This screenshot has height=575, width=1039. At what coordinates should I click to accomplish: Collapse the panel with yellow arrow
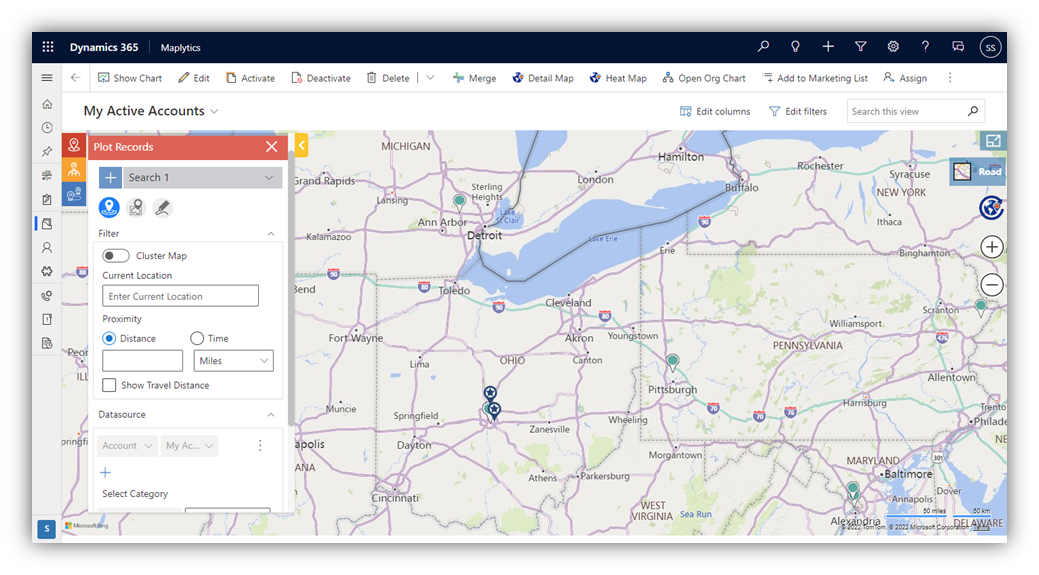coord(301,145)
